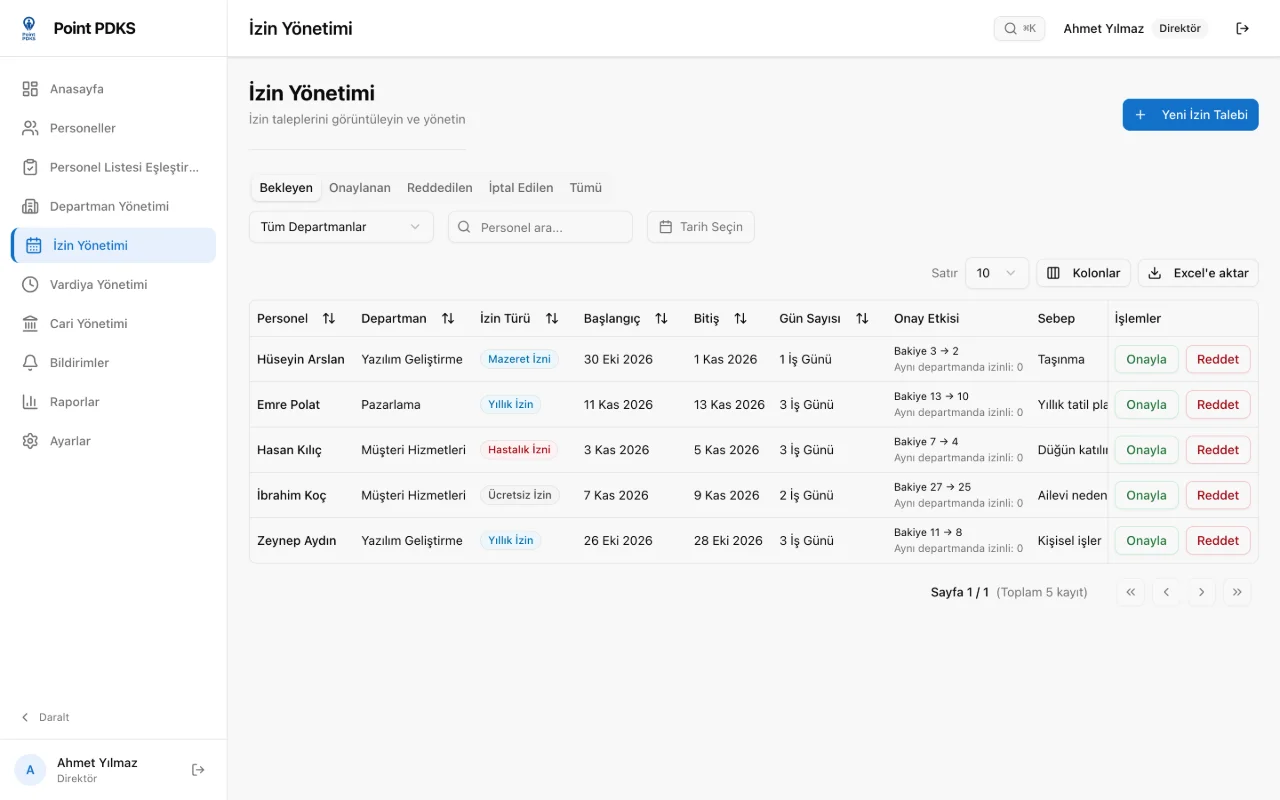This screenshot has width=1280, height=800.
Task: Open the ⌘K quick search box
Action: click(1019, 28)
